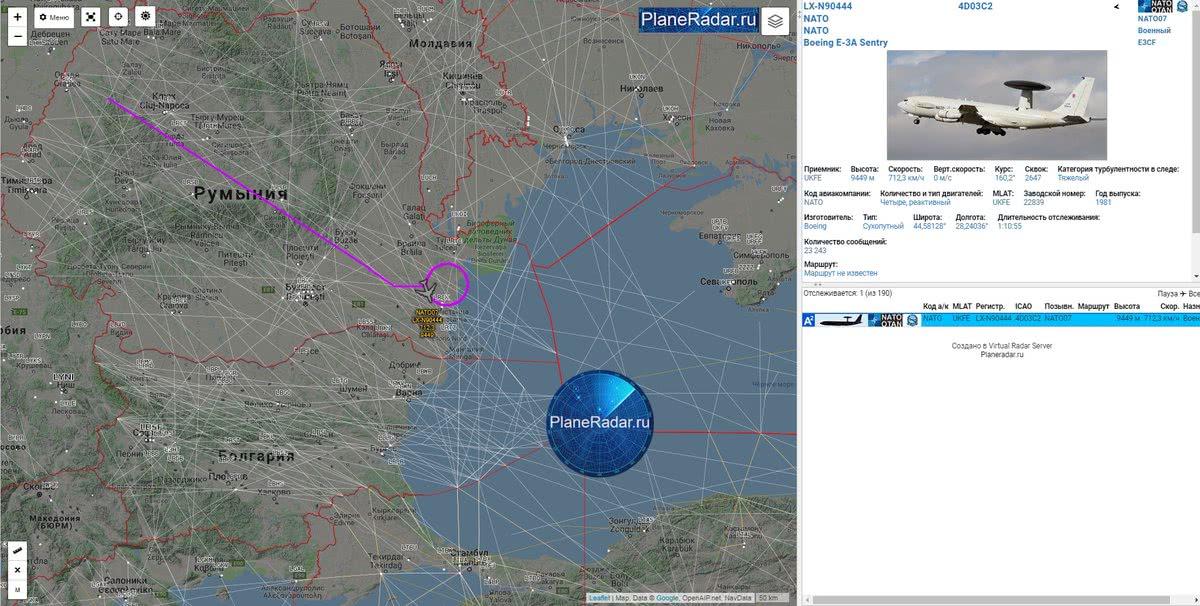The image size is (1200, 606).
Task: Open the OpenAIP.net attribution link
Action: 703,598
